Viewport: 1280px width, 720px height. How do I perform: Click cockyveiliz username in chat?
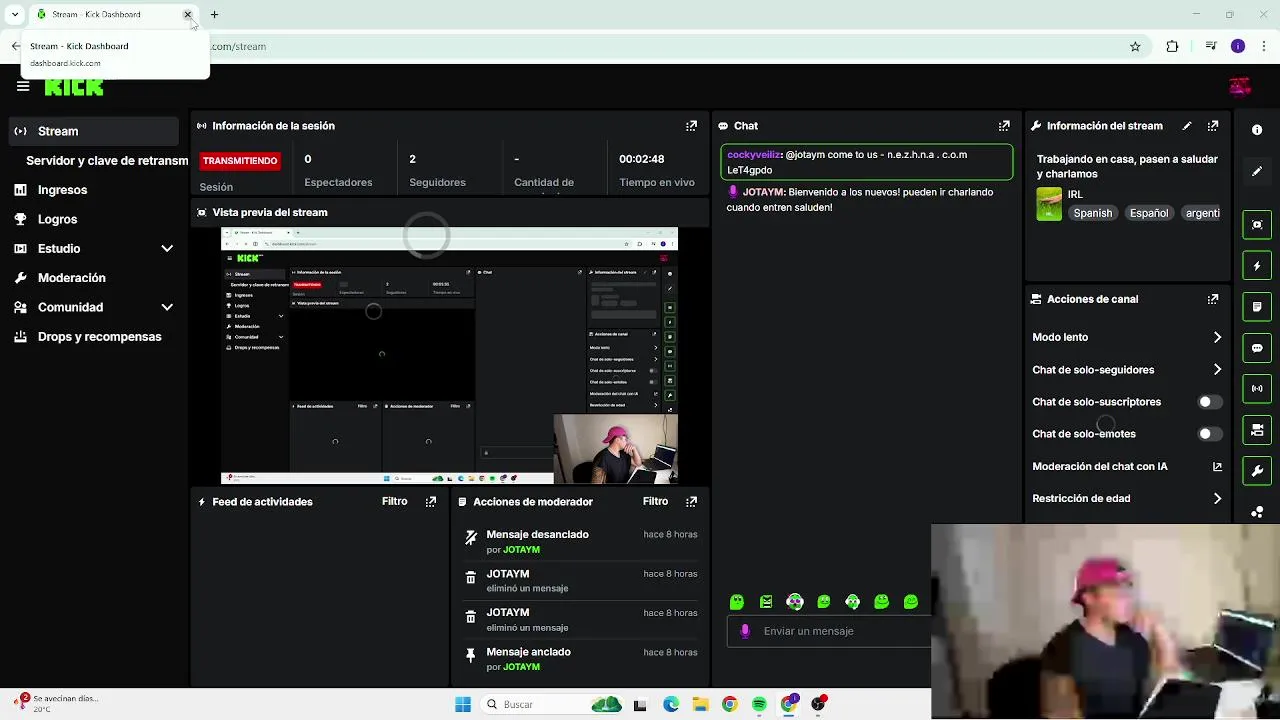point(753,155)
